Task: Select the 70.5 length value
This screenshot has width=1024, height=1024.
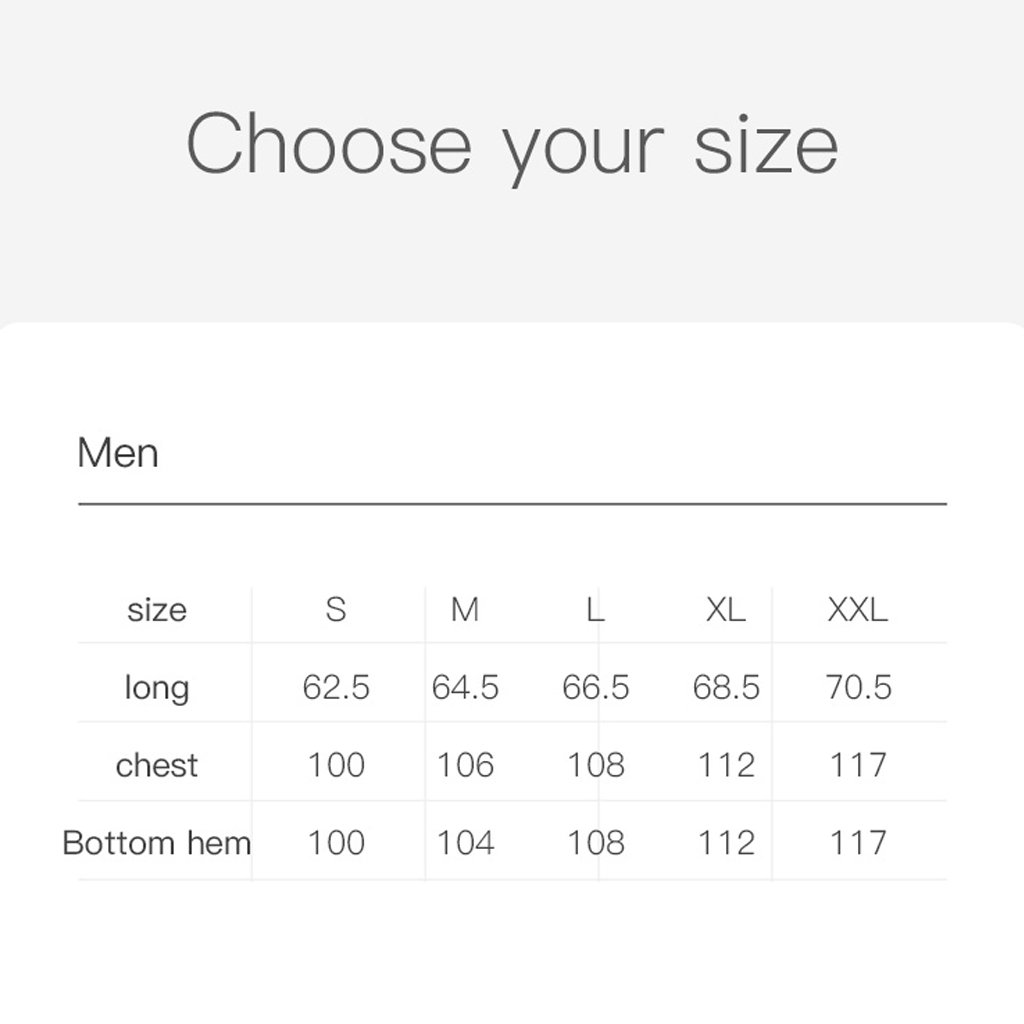Action: click(858, 688)
